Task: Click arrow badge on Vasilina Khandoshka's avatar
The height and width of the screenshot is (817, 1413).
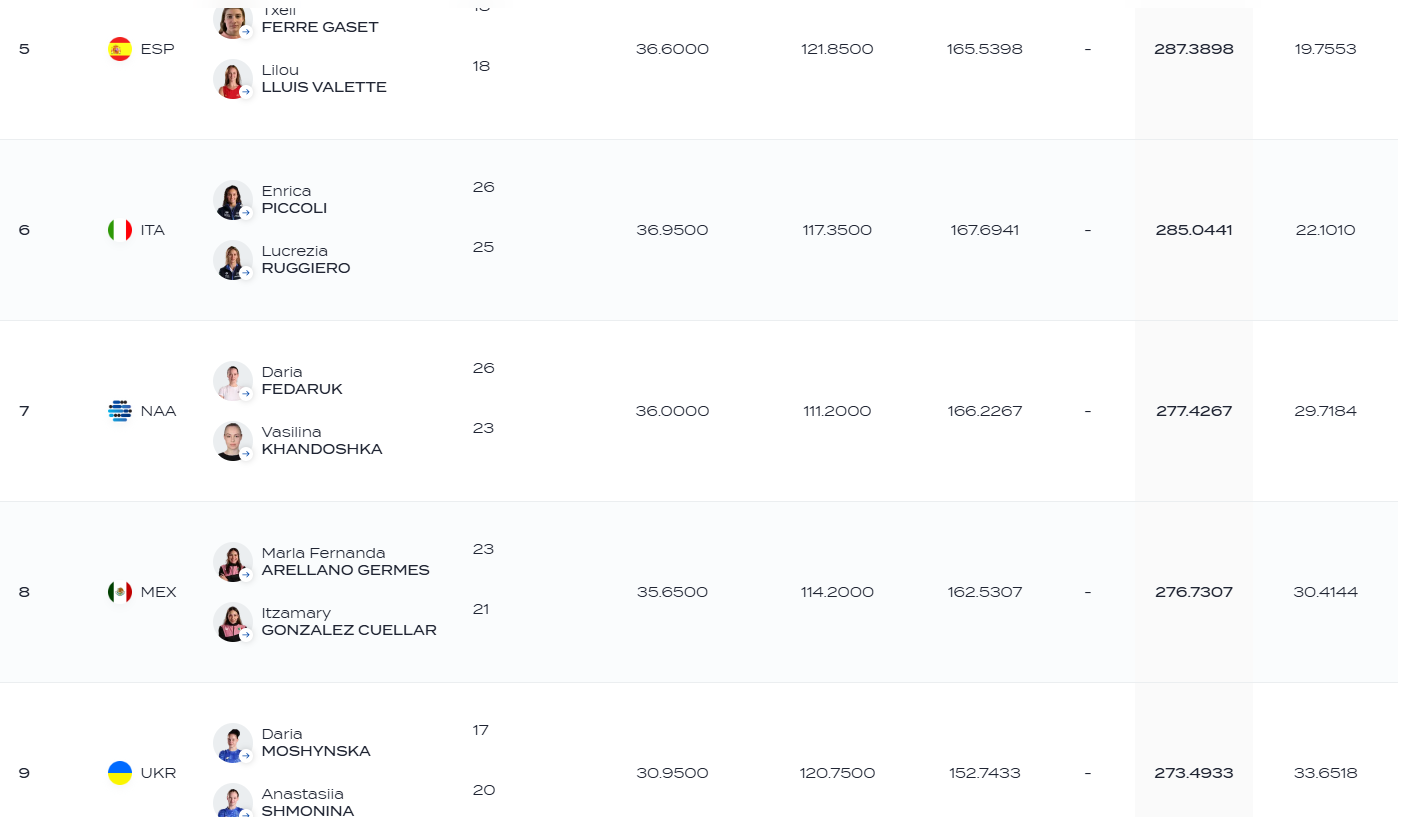Action: pyautogui.click(x=245, y=454)
